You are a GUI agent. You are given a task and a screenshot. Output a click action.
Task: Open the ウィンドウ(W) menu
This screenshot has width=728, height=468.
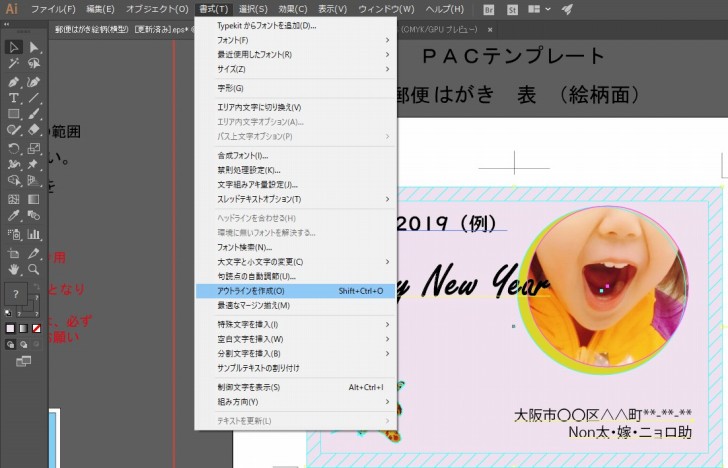(x=386, y=9)
